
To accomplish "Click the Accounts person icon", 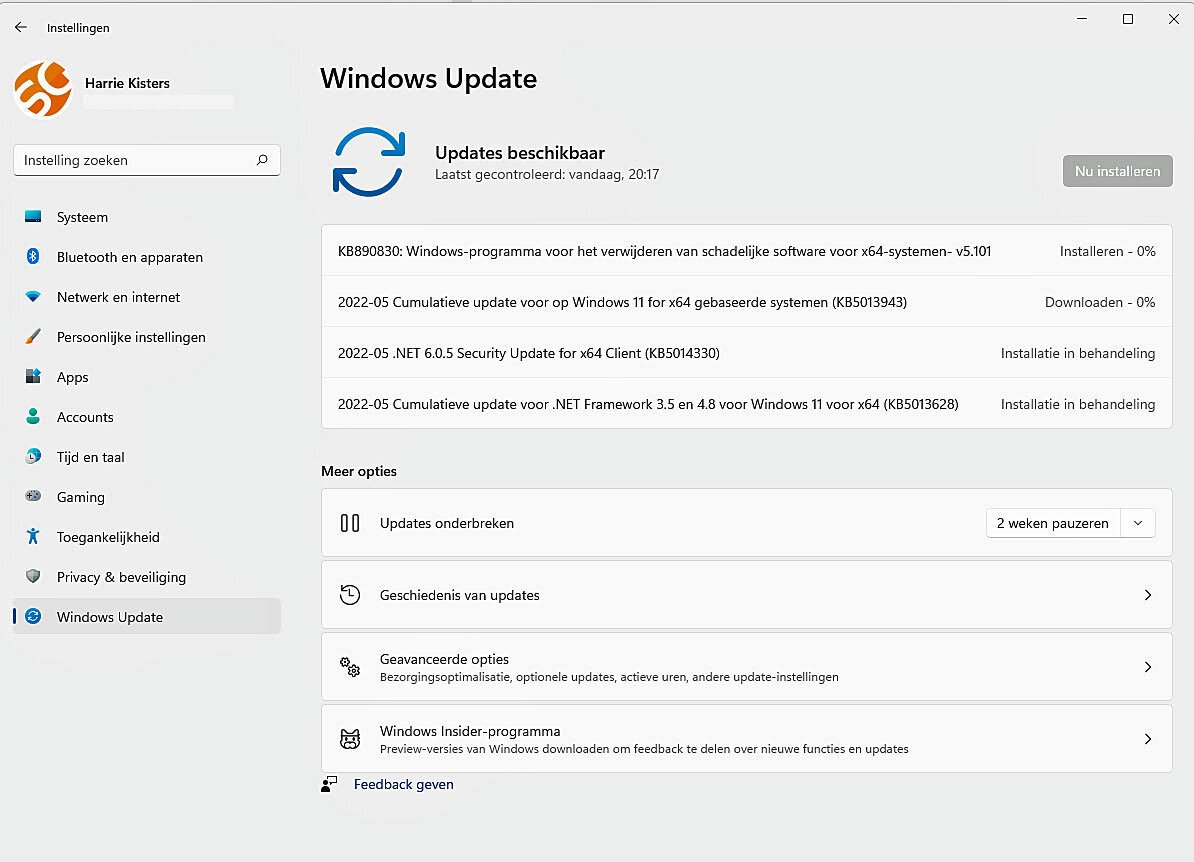I will click(x=33, y=417).
